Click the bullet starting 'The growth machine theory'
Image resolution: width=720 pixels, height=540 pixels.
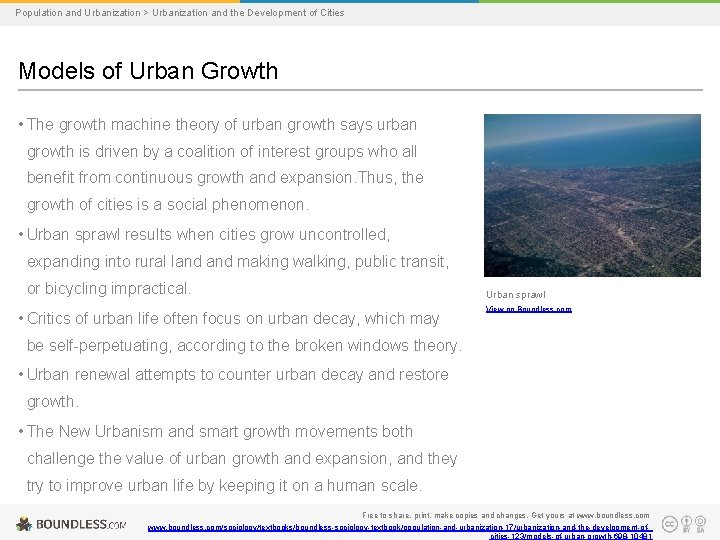221,164
